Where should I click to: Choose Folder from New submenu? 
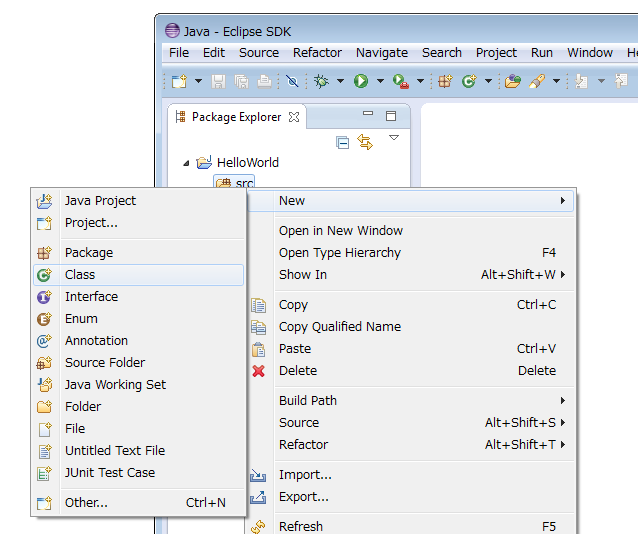pyautogui.click(x=139, y=407)
